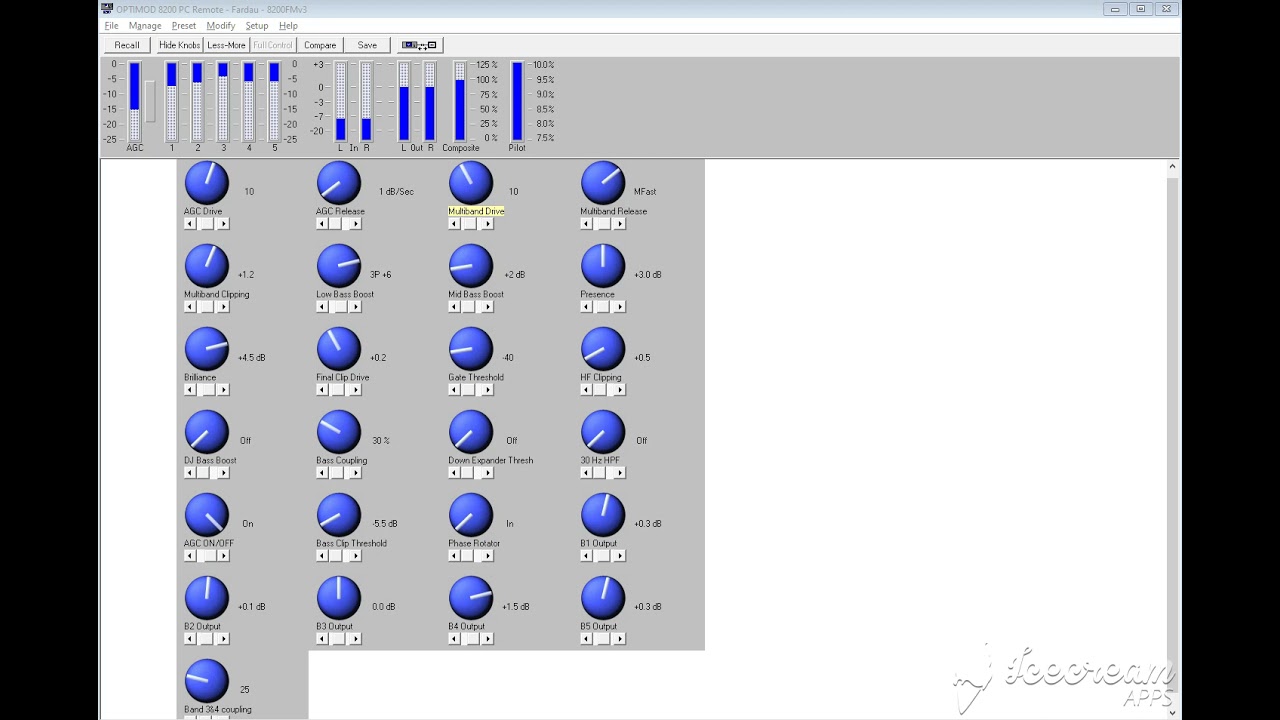
Task: Click the Band 3&4 coupling knob
Action: pyautogui.click(x=207, y=681)
